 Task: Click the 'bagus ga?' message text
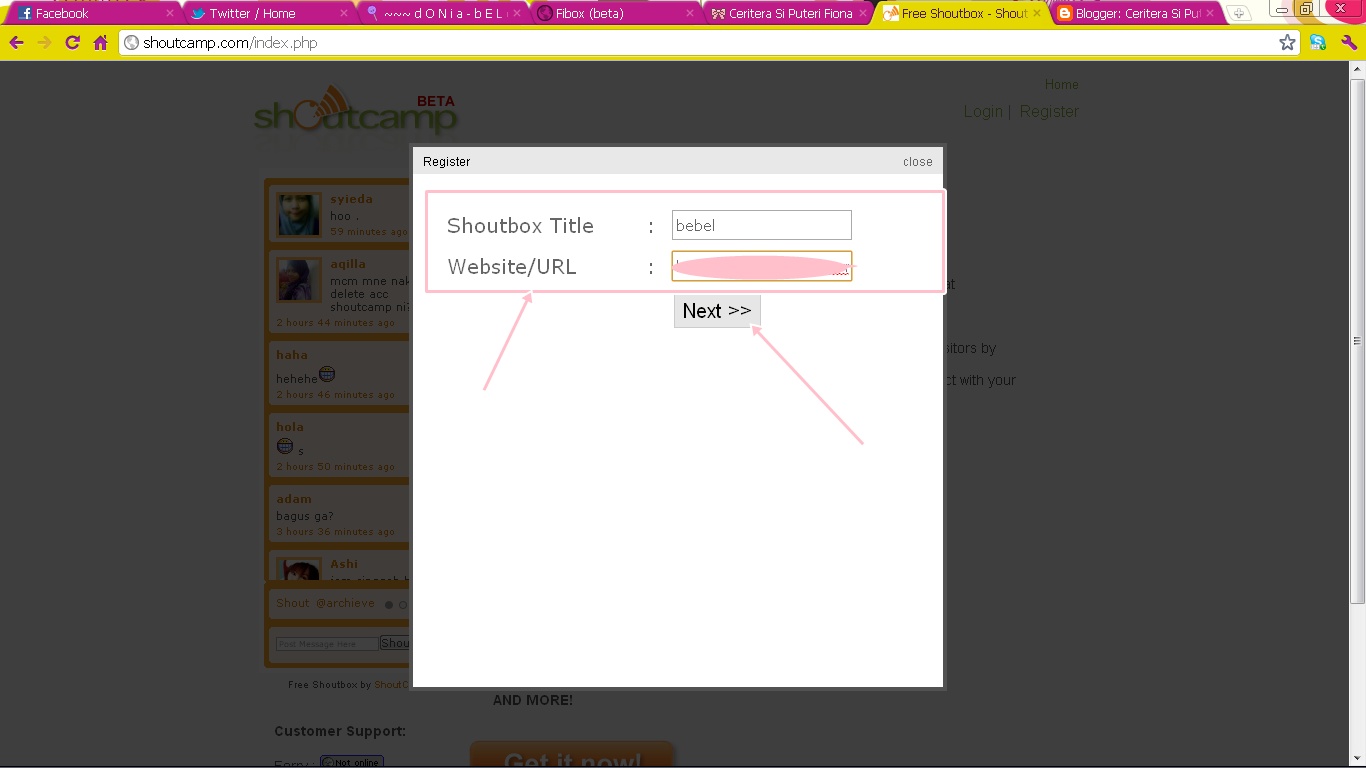click(305, 516)
